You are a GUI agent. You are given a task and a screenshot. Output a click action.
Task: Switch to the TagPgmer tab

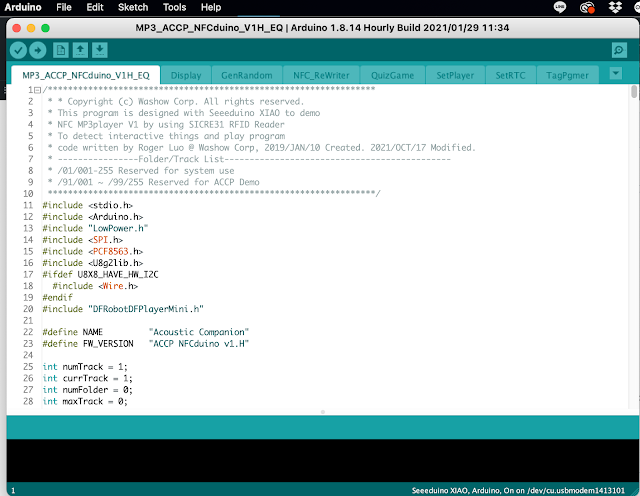tap(567, 75)
